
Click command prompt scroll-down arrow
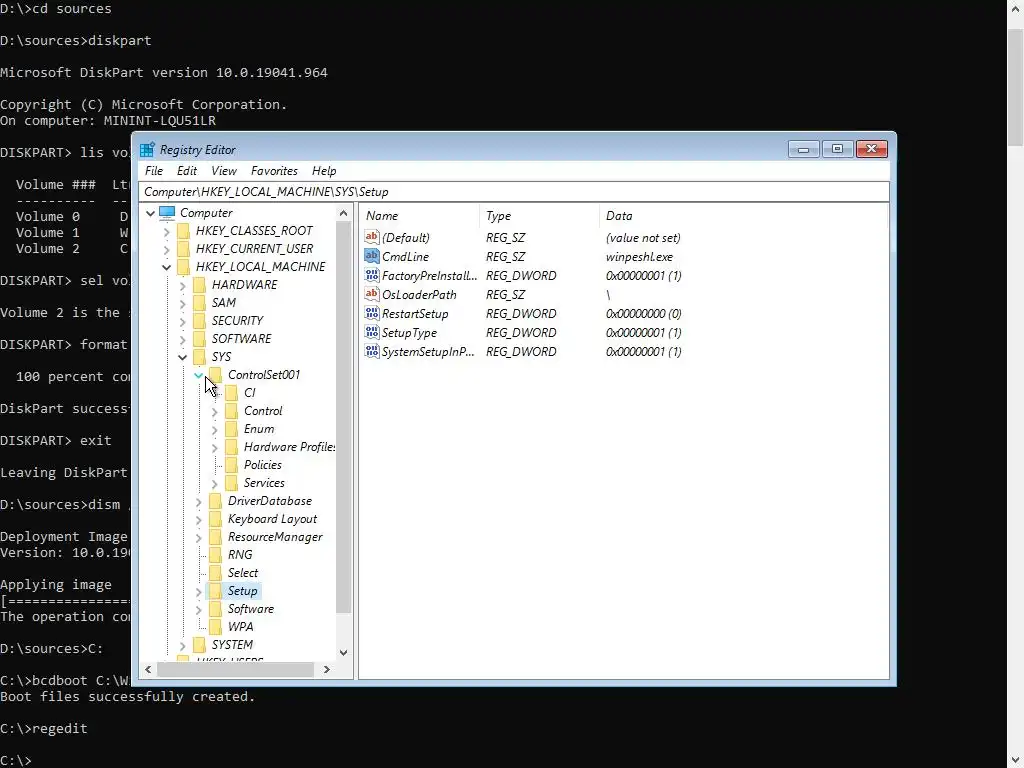tap(1016, 760)
